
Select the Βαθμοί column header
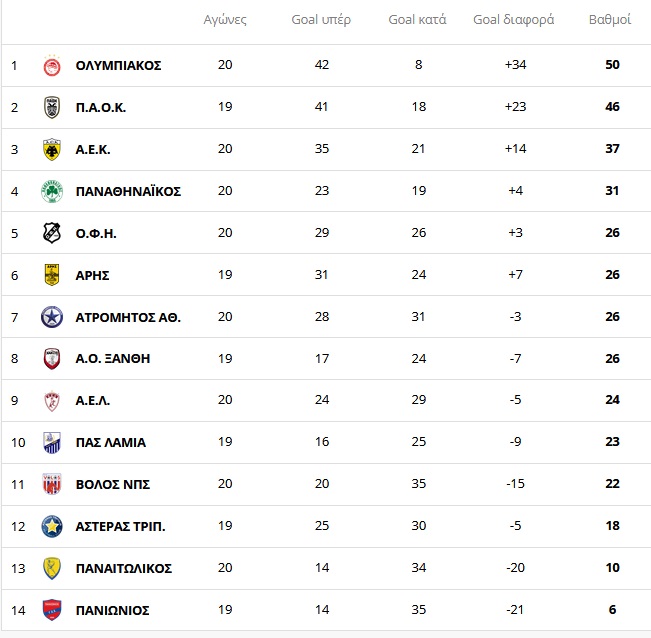click(x=610, y=20)
